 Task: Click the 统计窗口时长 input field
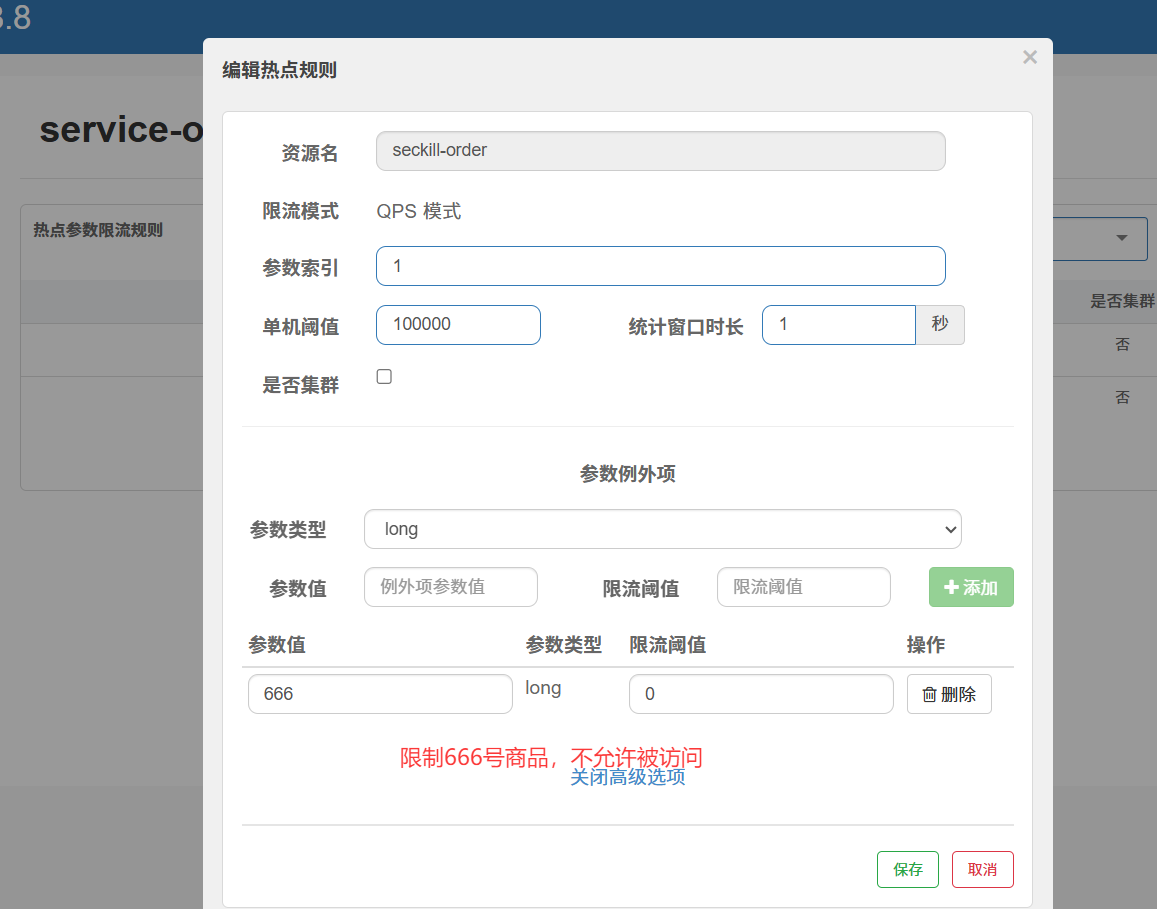[x=838, y=325]
